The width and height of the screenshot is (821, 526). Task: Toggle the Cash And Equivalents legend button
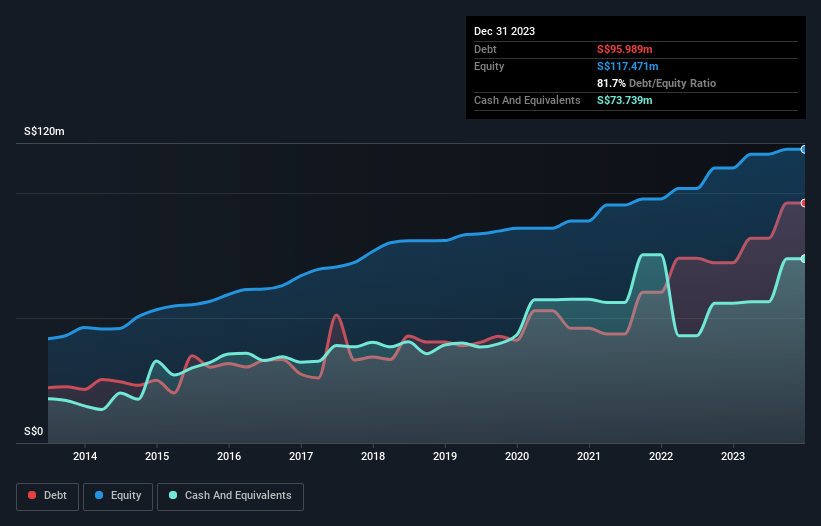pyautogui.click(x=230, y=496)
